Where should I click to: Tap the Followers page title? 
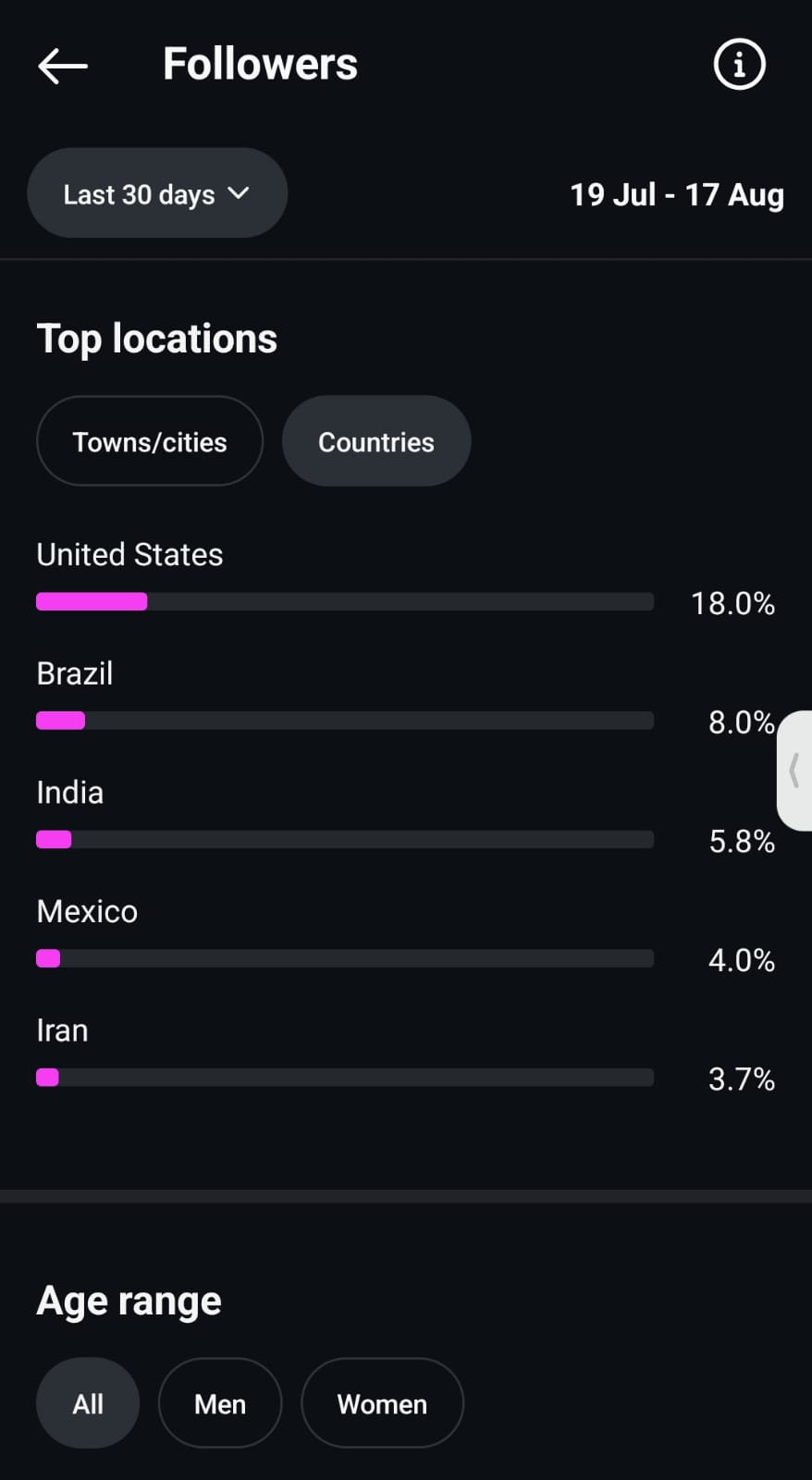(x=260, y=65)
